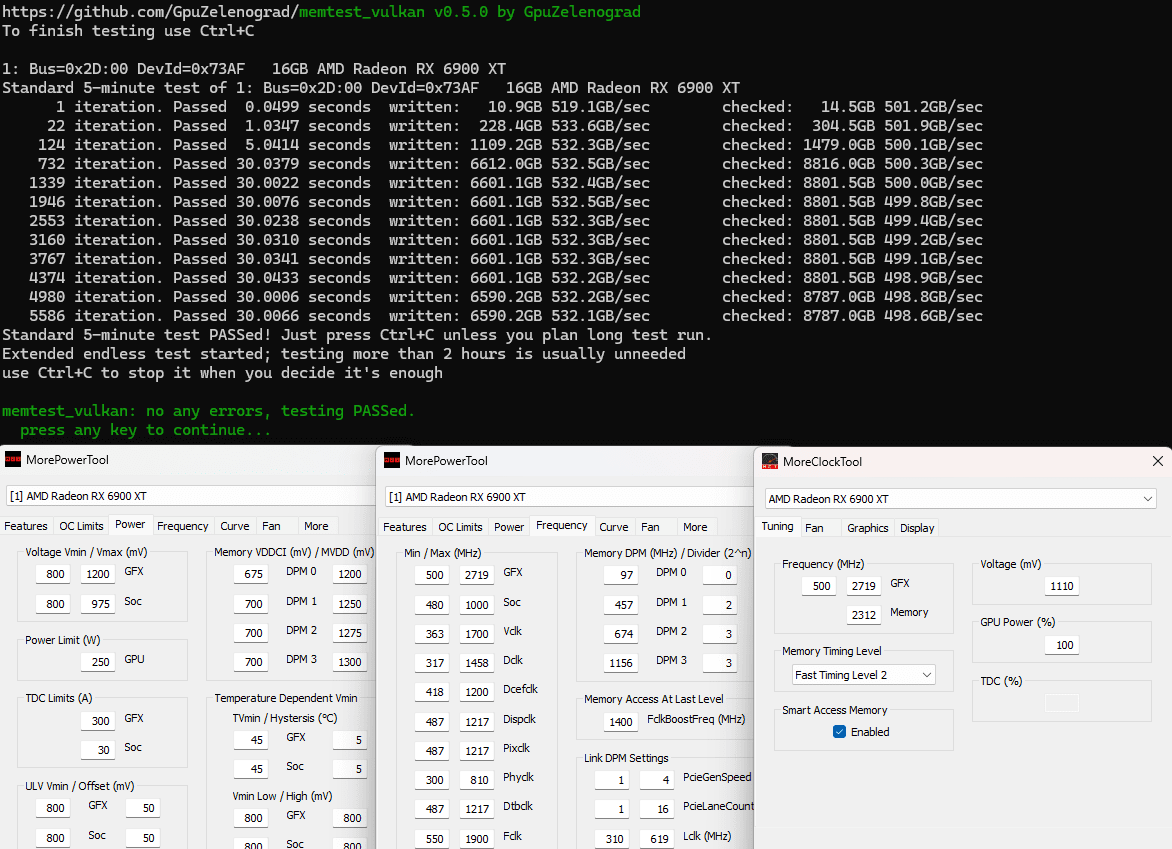Click the empty TDC percent field
Image resolution: width=1172 pixels, height=849 pixels.
[x=1061, y=703]
